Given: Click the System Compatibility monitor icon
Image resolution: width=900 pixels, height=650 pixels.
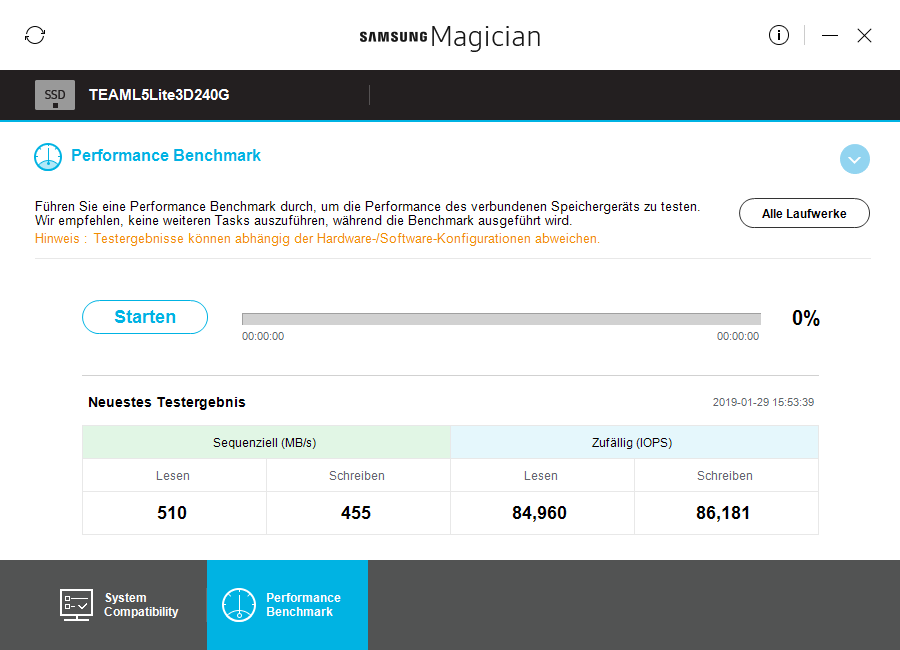Looking at the screenshot, I should [x=76, y=605].
